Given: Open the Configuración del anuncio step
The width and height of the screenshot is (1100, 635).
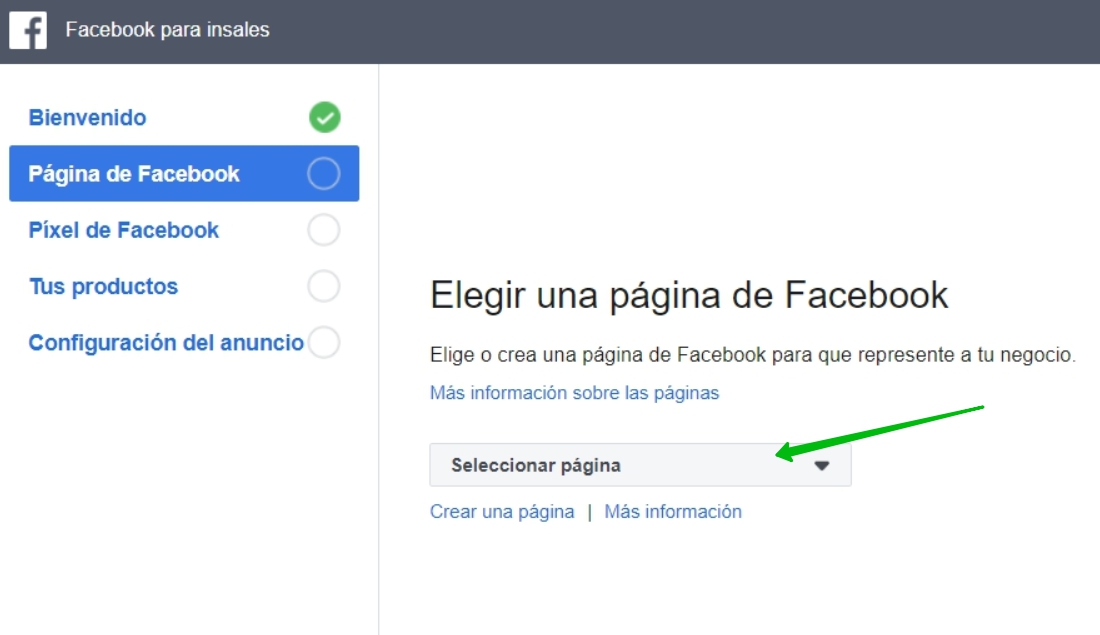Looking at the screenshot, I should [166, 343].
